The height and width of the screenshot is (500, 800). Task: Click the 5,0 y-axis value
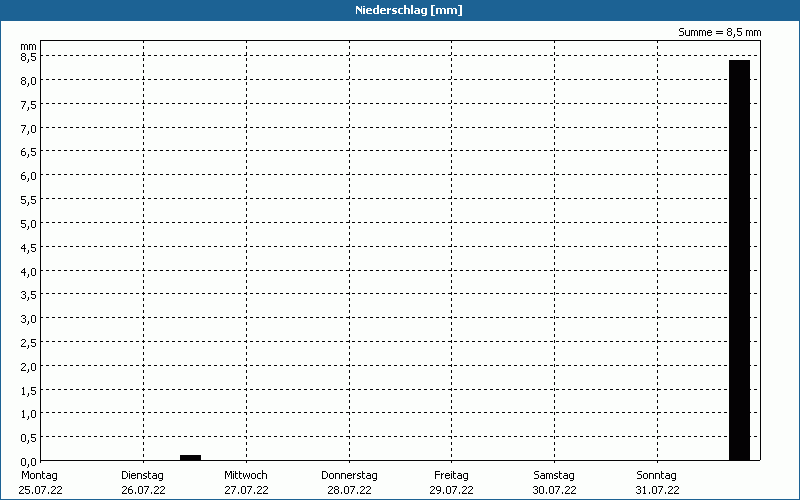point(29,223)
